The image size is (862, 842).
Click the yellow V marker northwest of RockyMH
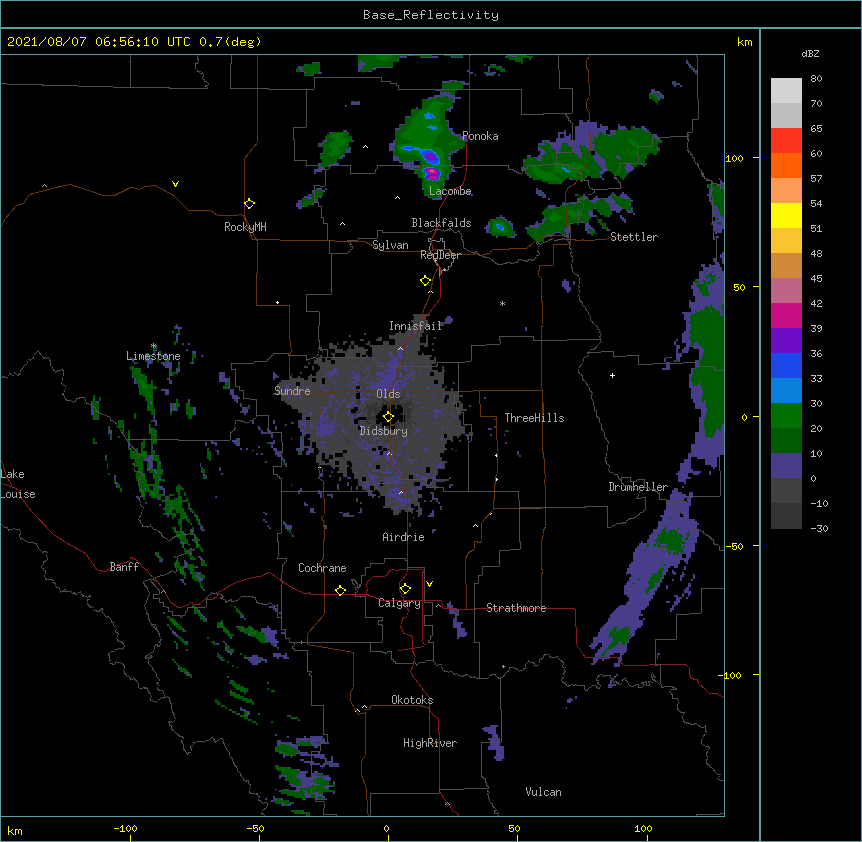click(175, 184)
